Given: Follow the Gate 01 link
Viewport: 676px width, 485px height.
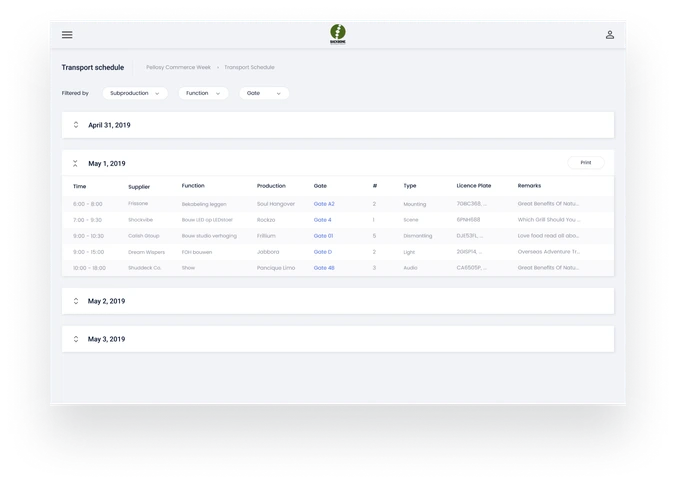Looking at the screenshot, I should 323,236.
